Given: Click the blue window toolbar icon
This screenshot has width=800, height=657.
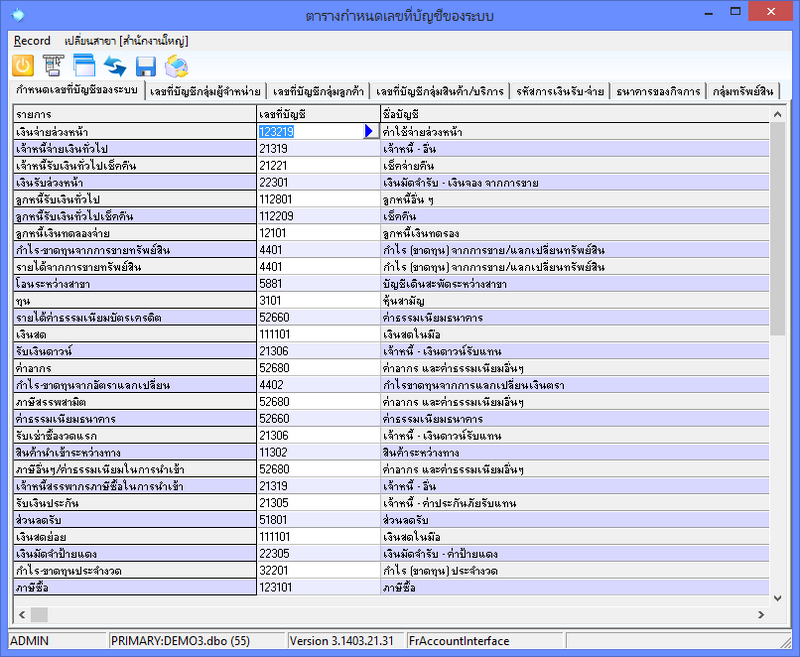Looking at the screenshot, I should point(84,67).
